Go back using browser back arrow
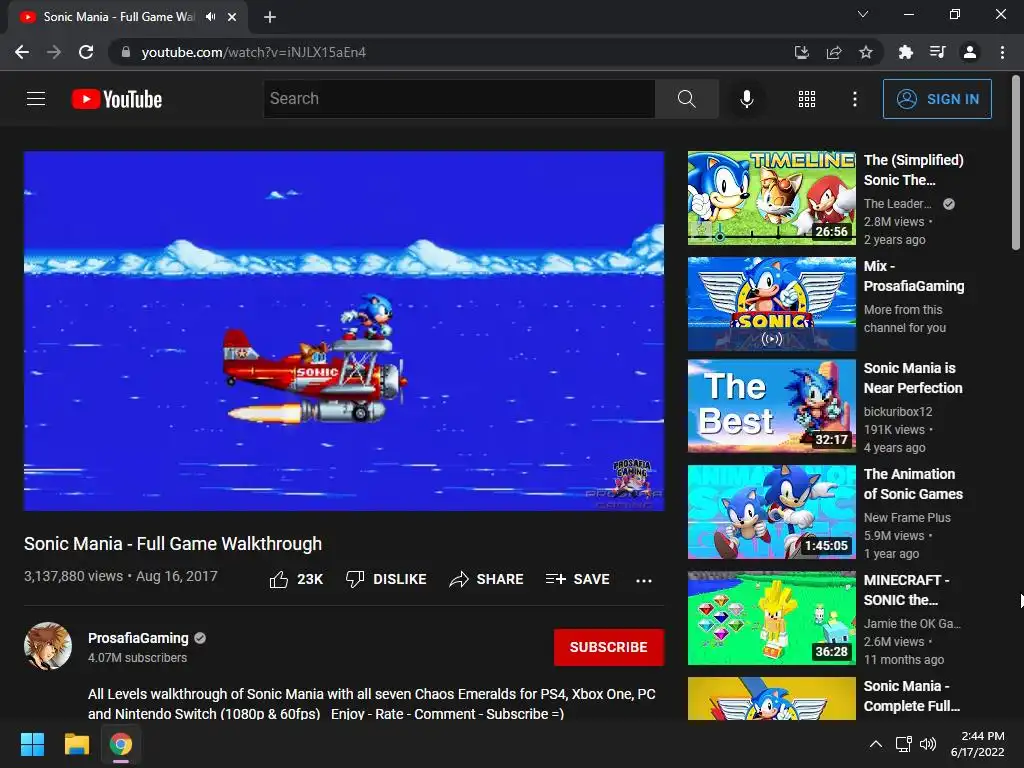The height and width of the screenshot is (768, 1024). point(22,52)
